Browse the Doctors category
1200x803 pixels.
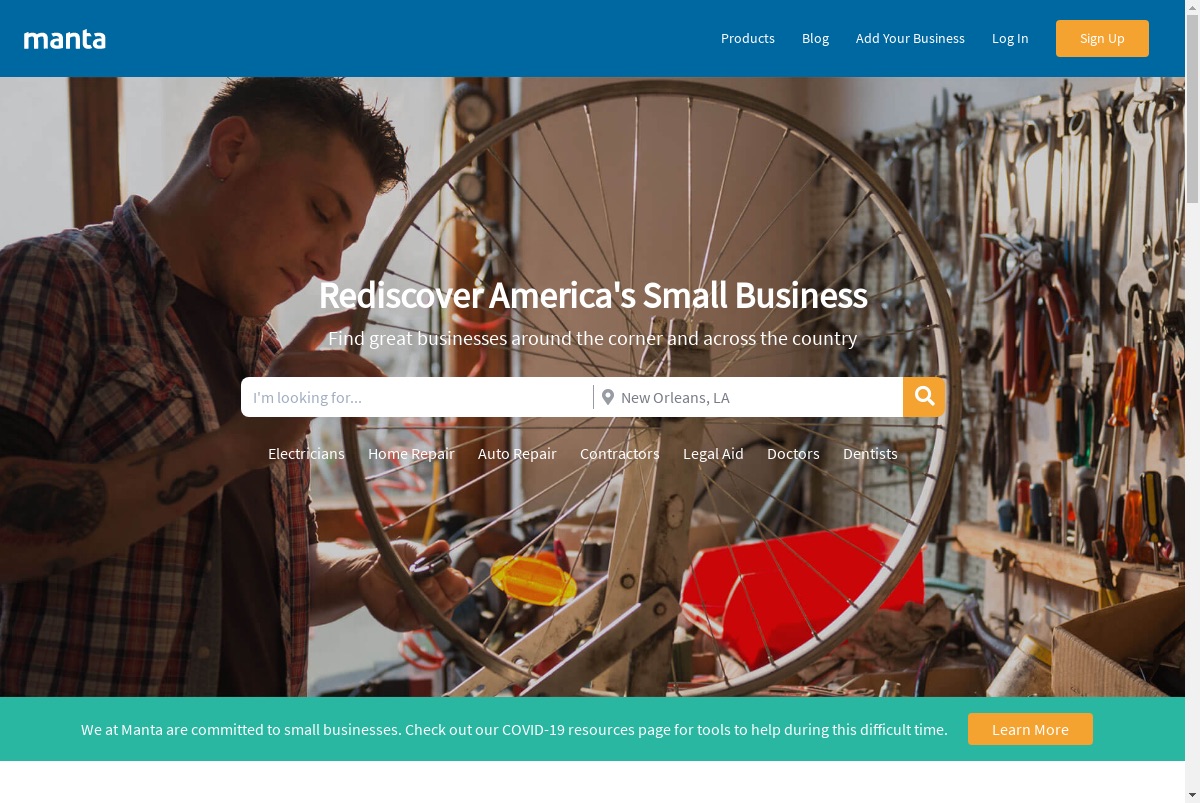click(x=793, y=454)
